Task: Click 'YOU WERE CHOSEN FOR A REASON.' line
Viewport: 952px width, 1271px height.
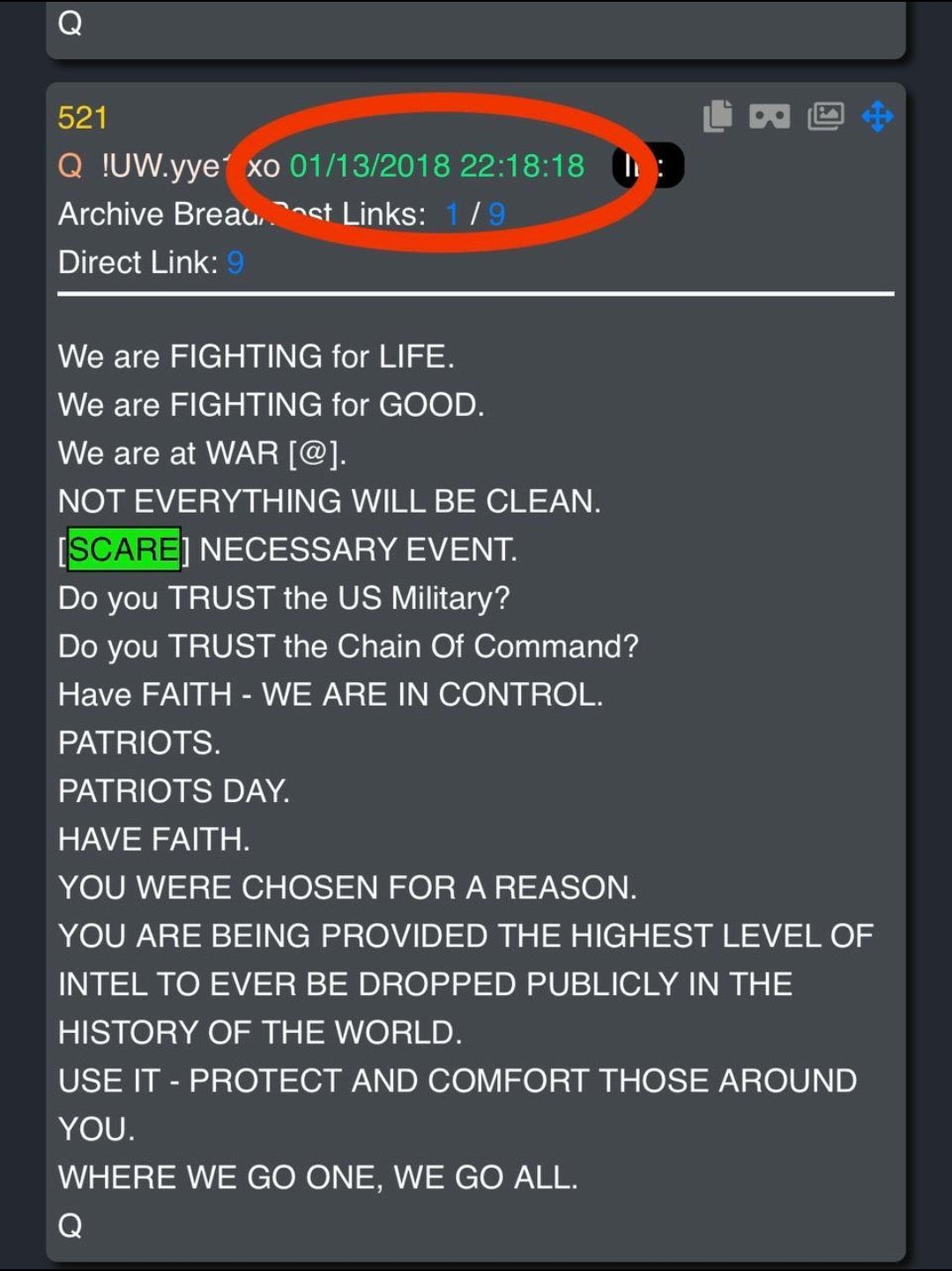Action: 347,888
